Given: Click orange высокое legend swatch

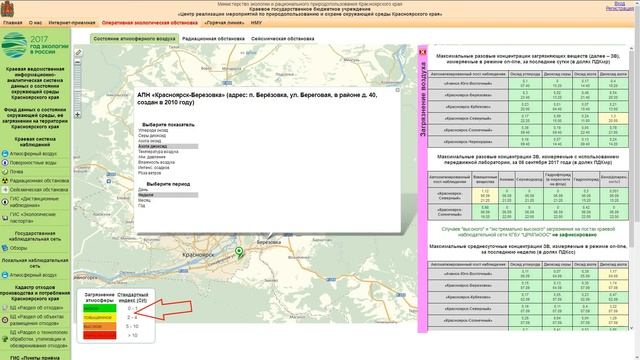Looking at the screenshot, I should point(100,327).
